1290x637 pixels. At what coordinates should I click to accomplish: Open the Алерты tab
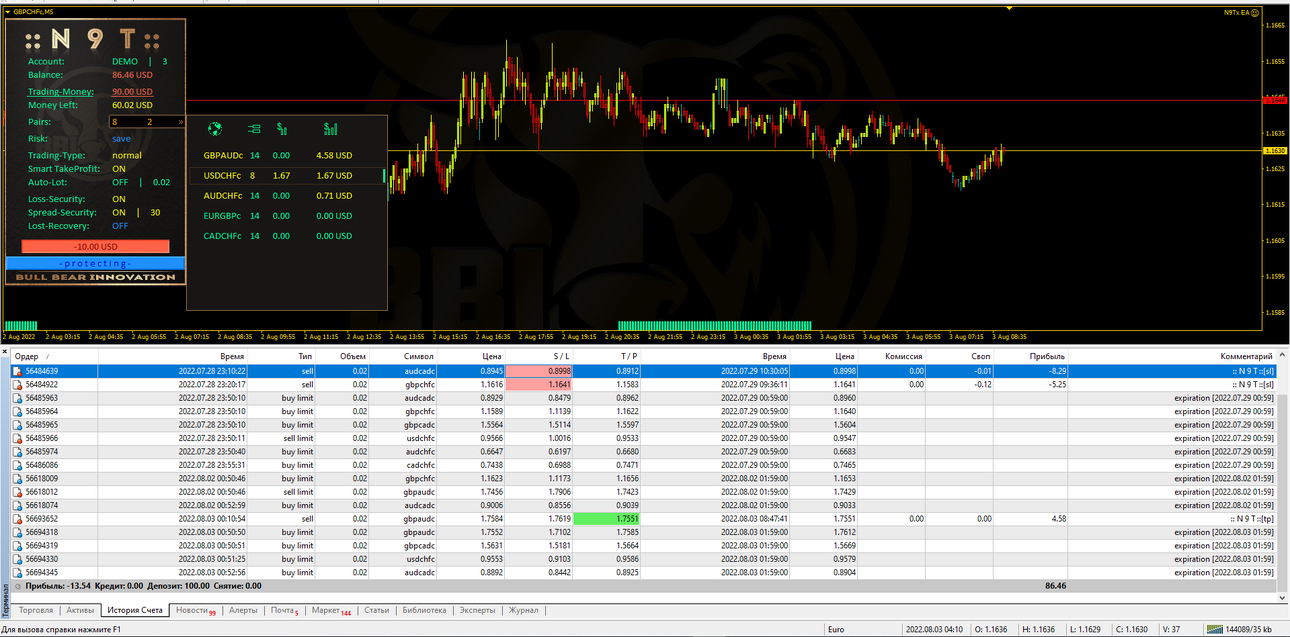click(243, 610)
